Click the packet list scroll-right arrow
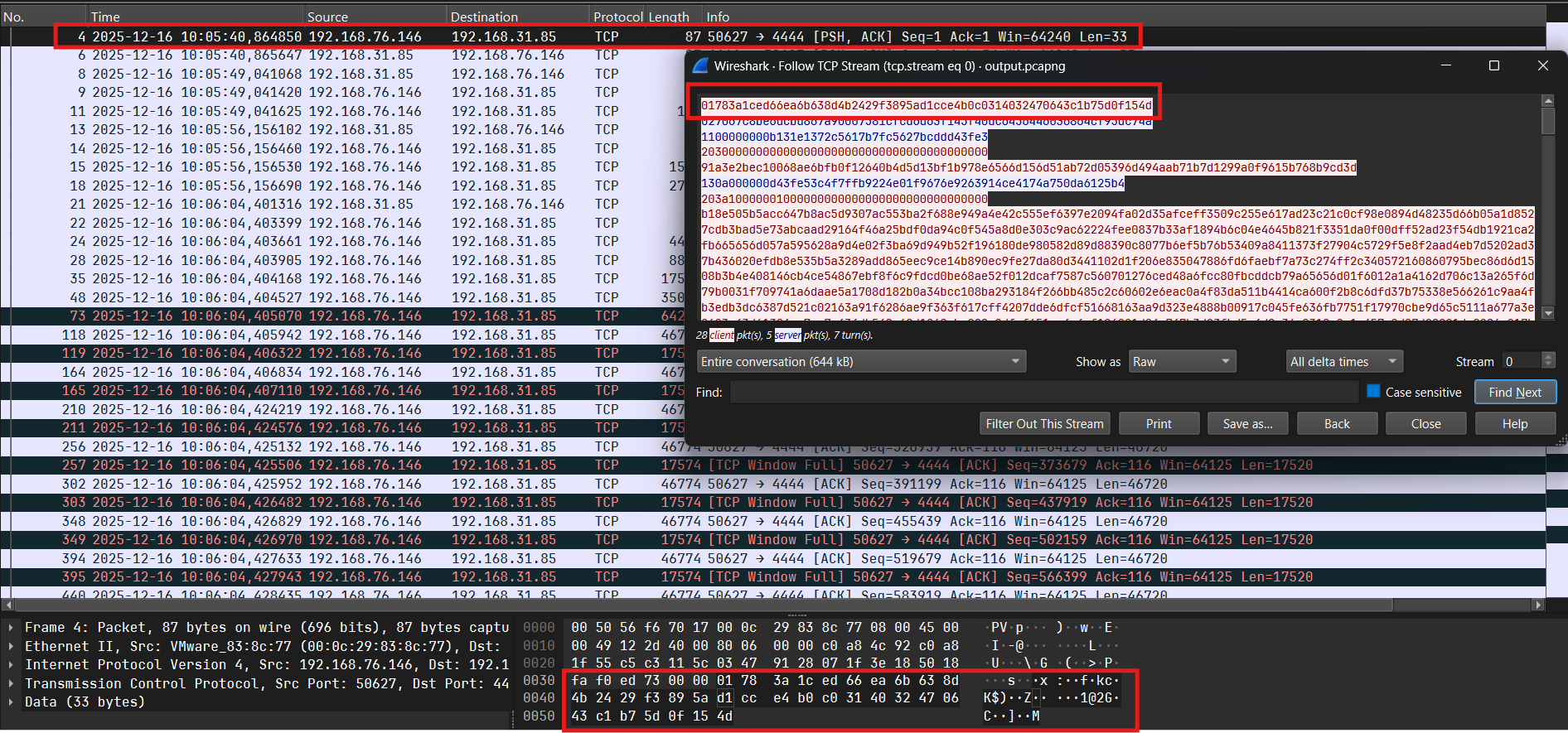1568x733 pixels. click(1538, 605)
